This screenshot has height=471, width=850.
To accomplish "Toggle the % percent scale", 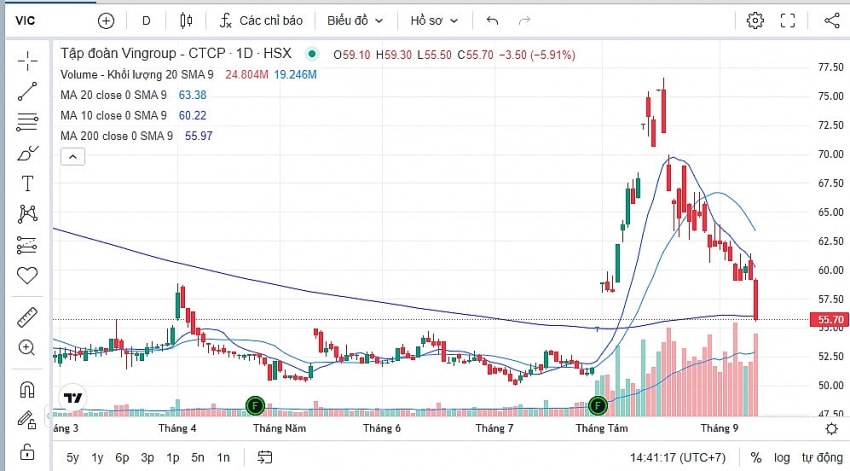I will [x=756, y=457].
